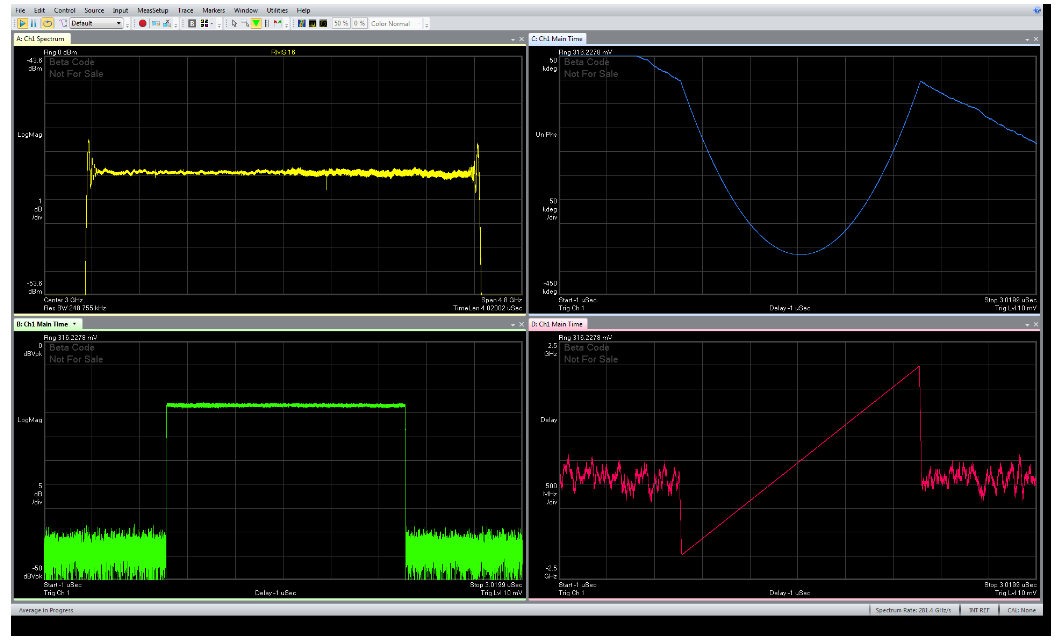The width and height of the screenshot is (1060, 642).
Task: Select the C: Ch1 Main Time tab
Action: [x=557, y=39]
